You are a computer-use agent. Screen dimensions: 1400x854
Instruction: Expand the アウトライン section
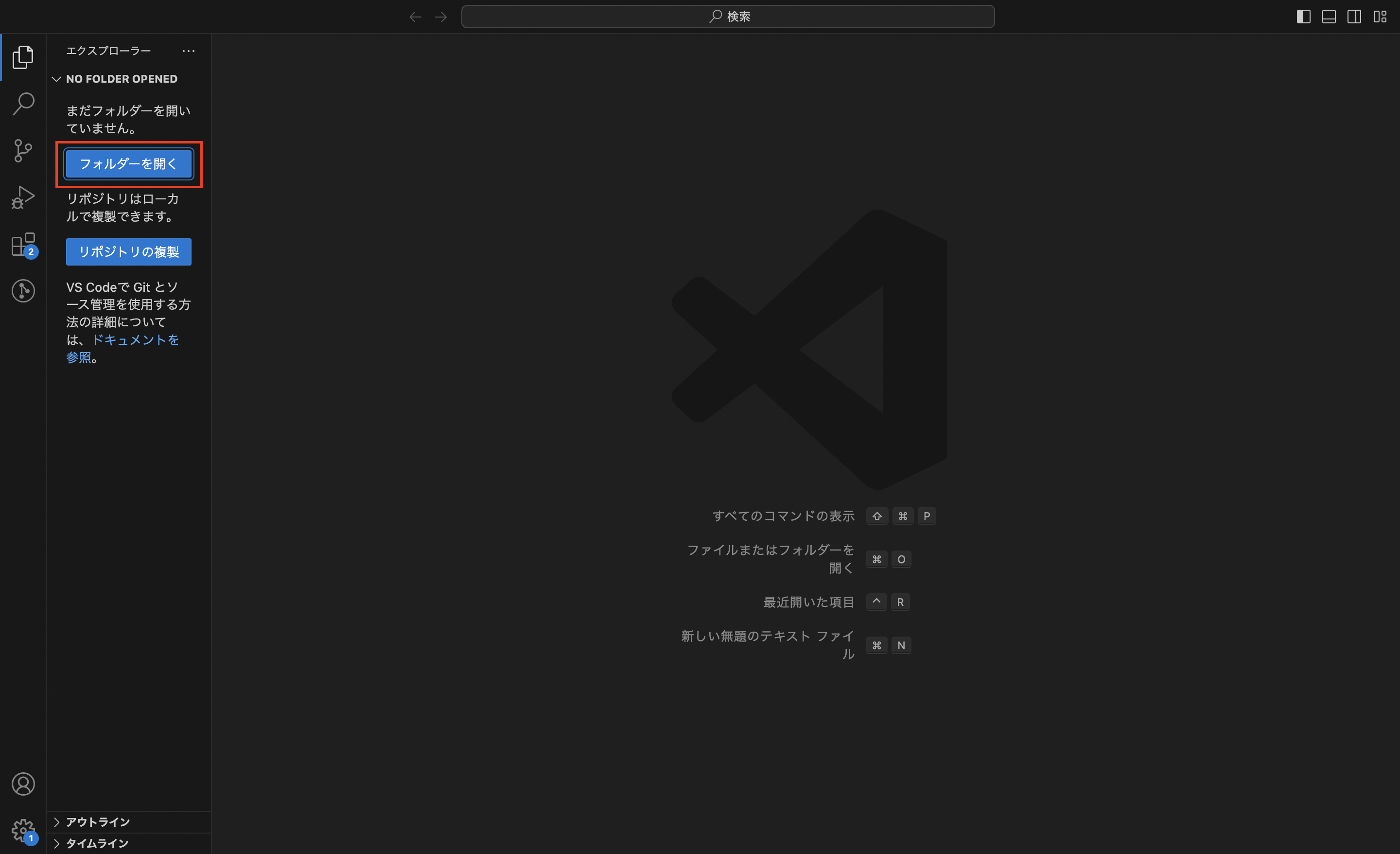pyautogui.click(x=129, y=821)
